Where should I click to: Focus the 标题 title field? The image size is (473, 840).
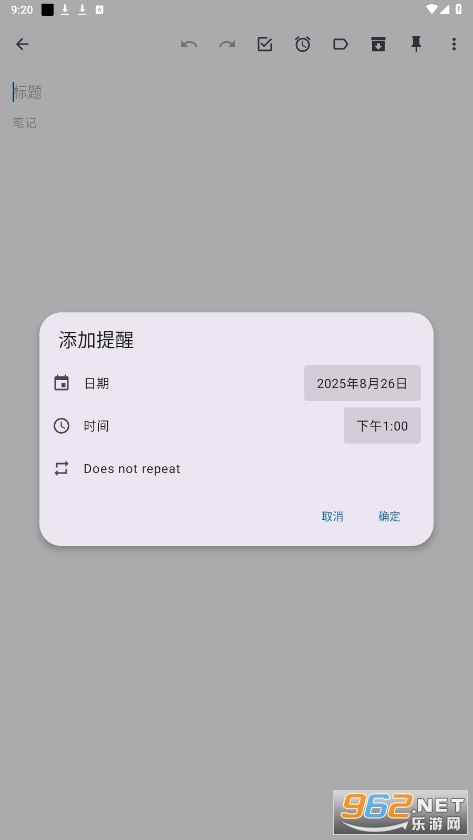236,92
